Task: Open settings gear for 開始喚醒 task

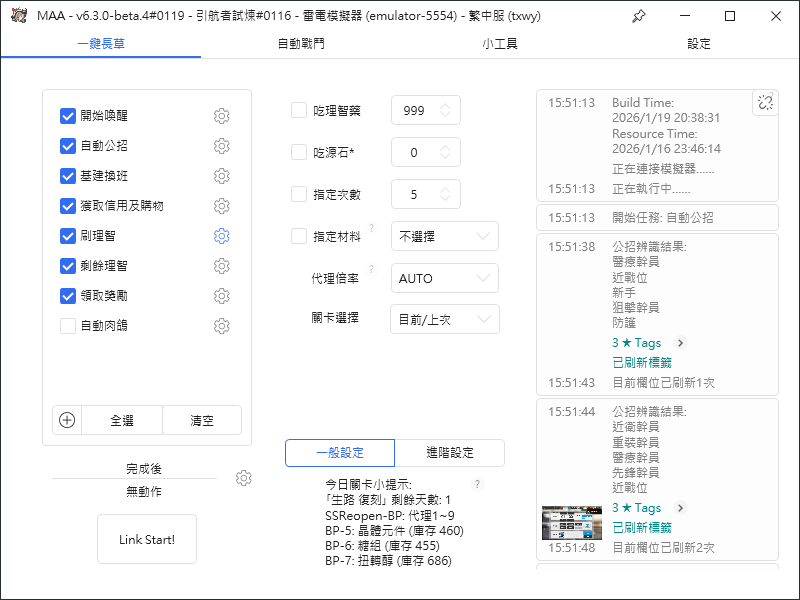Action: click(222, 116)
